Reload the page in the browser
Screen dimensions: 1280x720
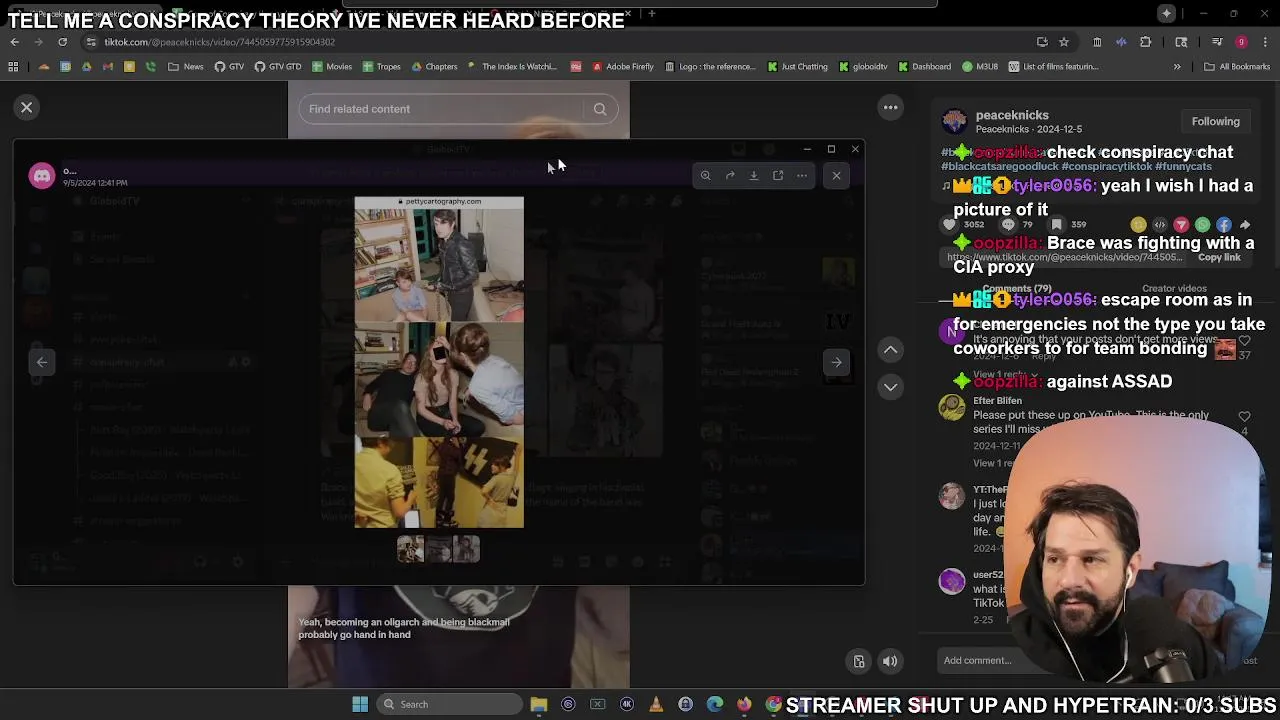62,42
